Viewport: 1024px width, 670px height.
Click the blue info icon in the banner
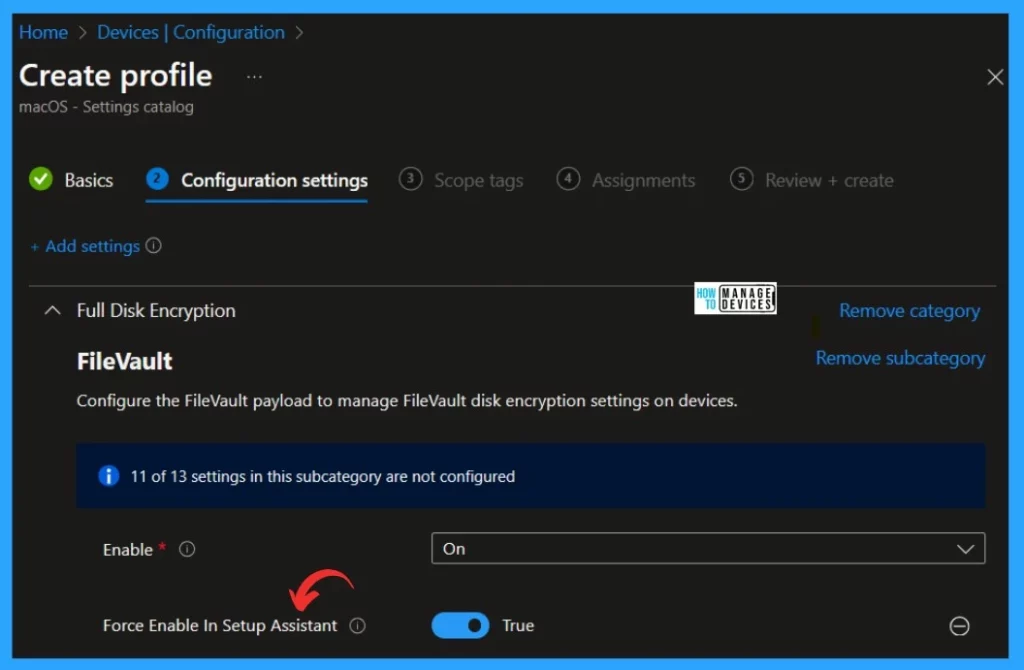[108, 476]
